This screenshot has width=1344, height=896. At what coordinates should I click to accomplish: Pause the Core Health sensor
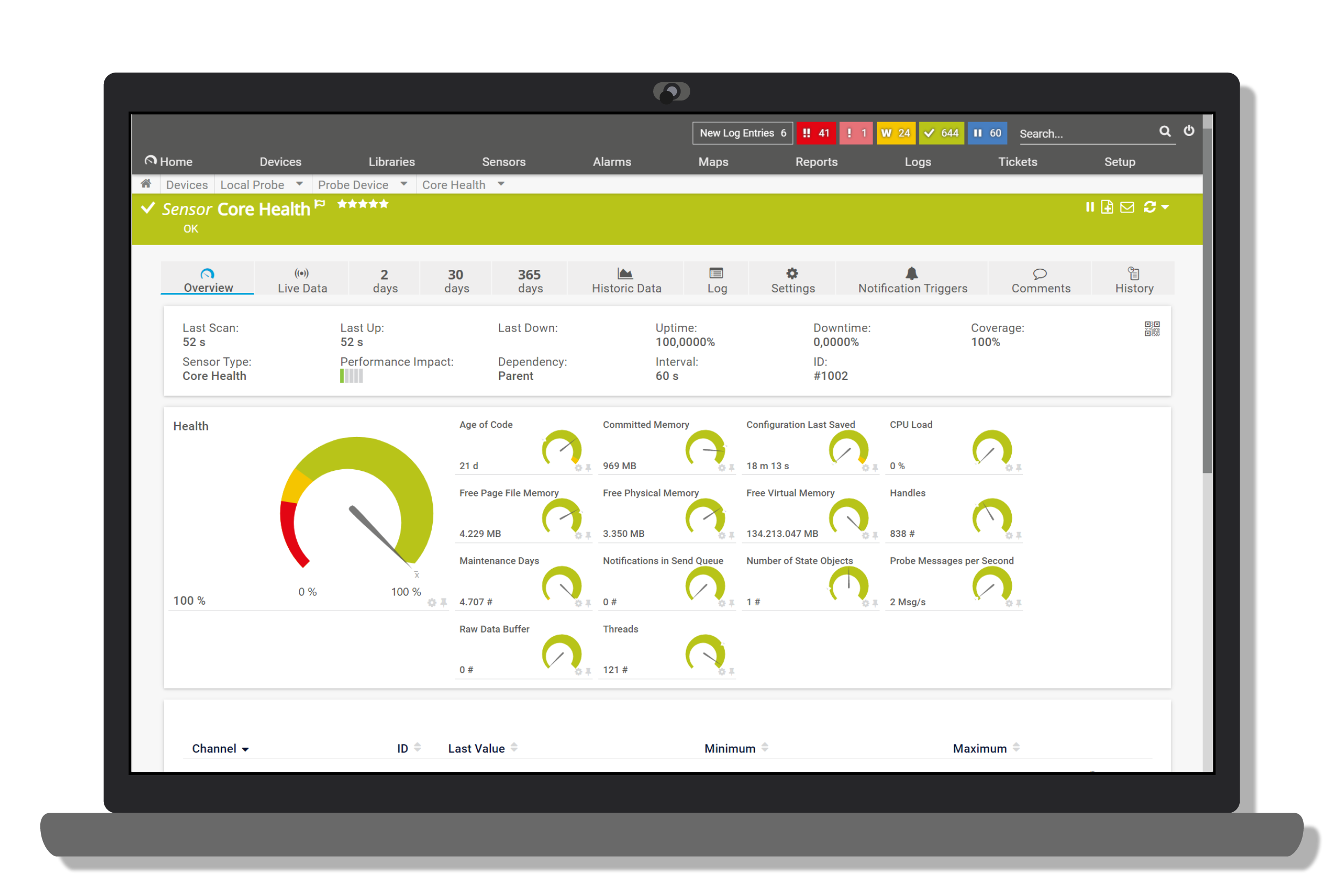1090,207
